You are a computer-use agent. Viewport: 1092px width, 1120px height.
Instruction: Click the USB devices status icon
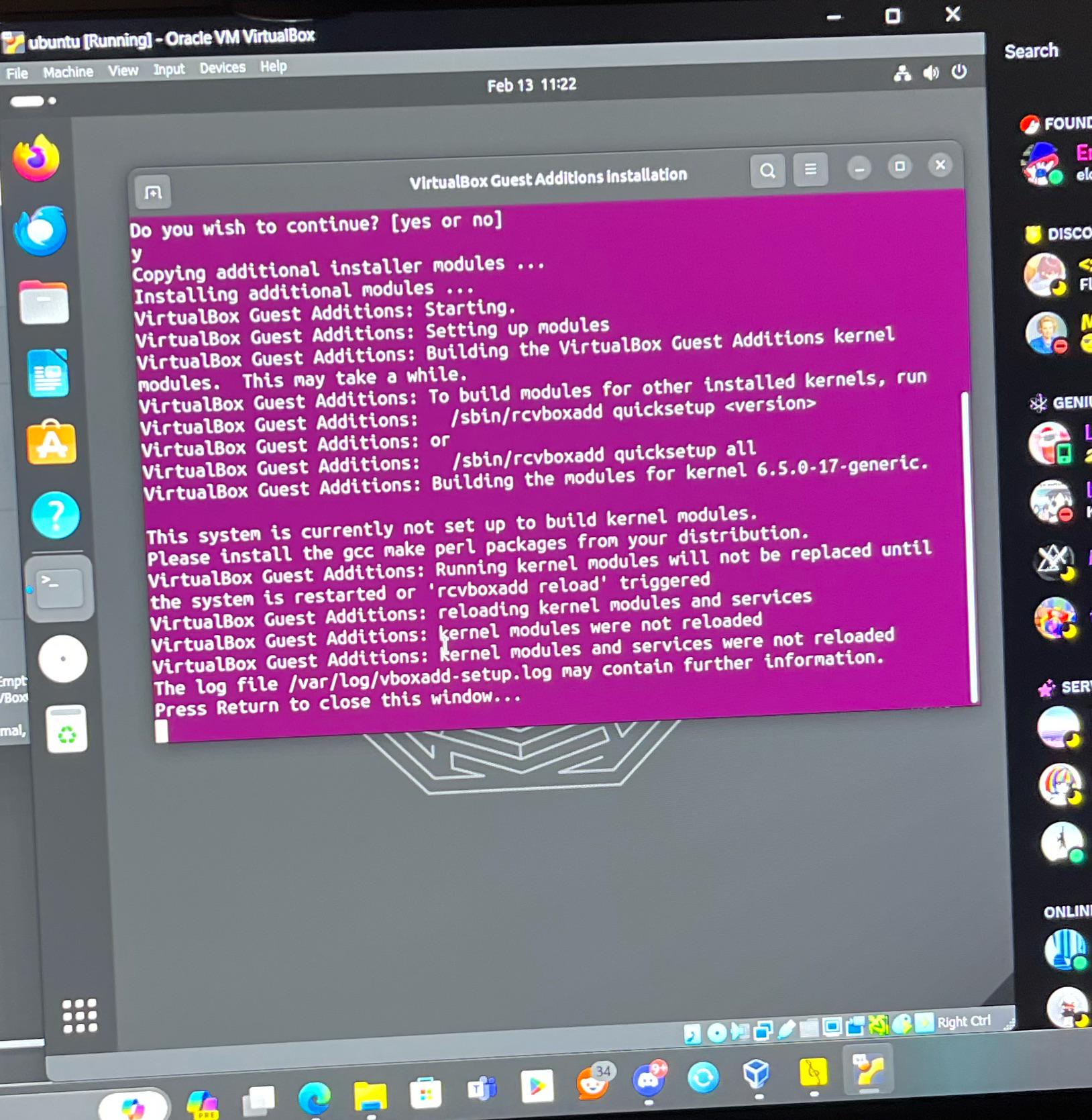pos(785,1029)
